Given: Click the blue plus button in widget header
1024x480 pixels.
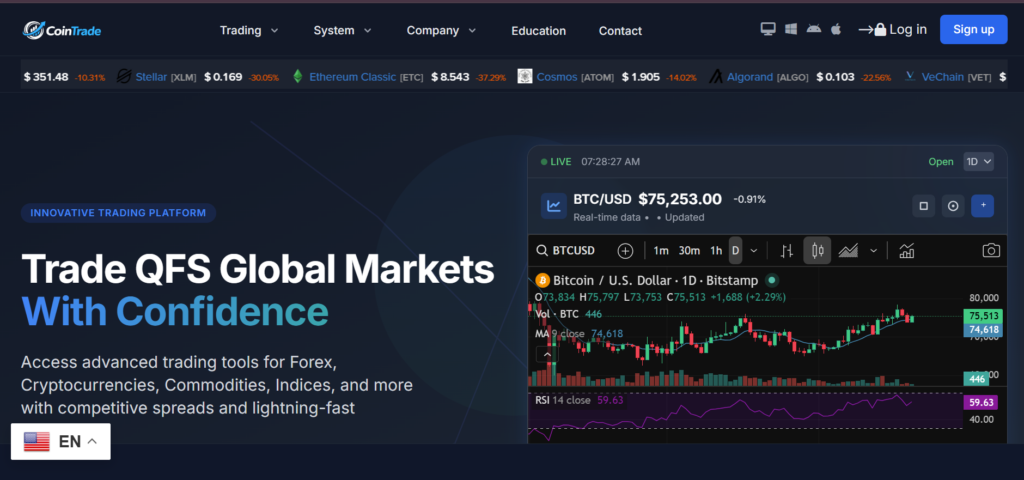Looking at the screenshot, I should click(983, 206).
